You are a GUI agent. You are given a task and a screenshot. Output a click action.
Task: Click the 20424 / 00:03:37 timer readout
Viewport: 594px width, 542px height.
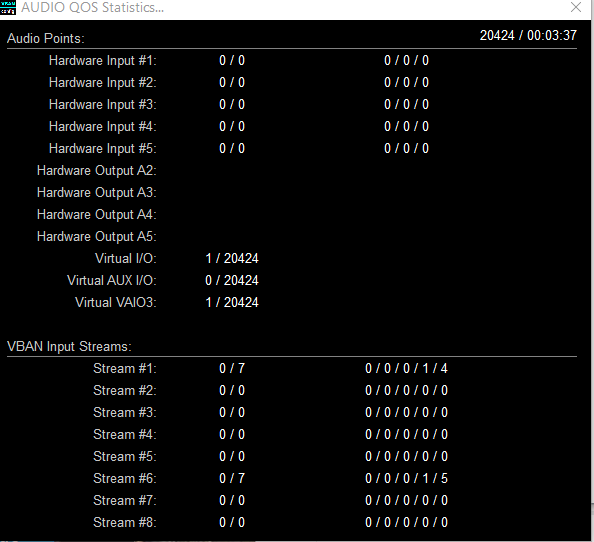[x=528, y=36]
